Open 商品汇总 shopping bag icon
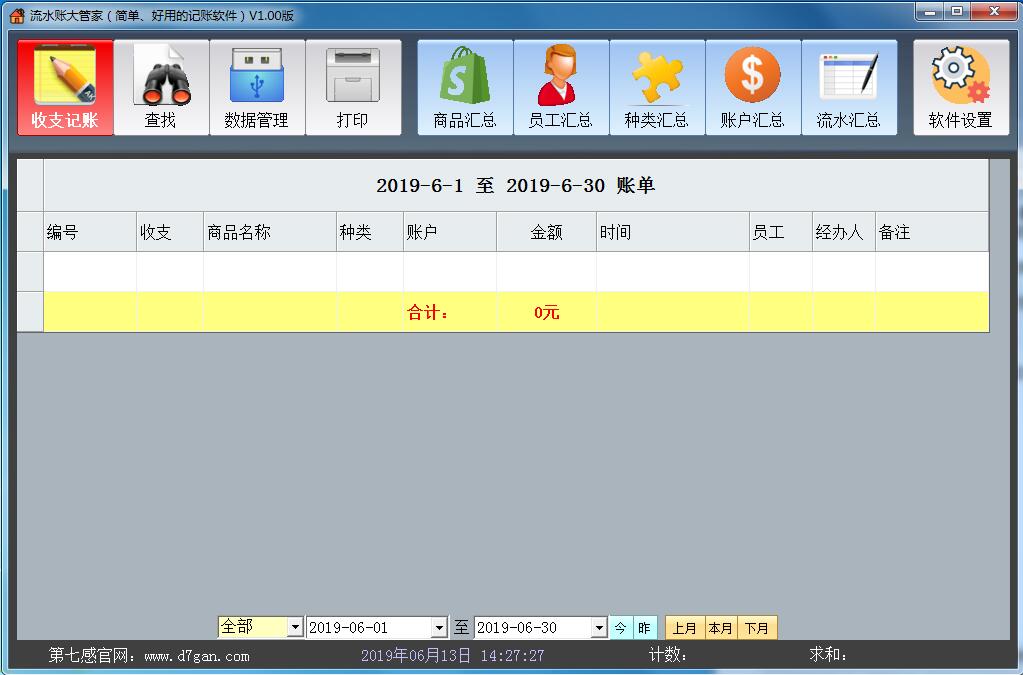Viewport: 1023px width, 675px height. [465, 87]
